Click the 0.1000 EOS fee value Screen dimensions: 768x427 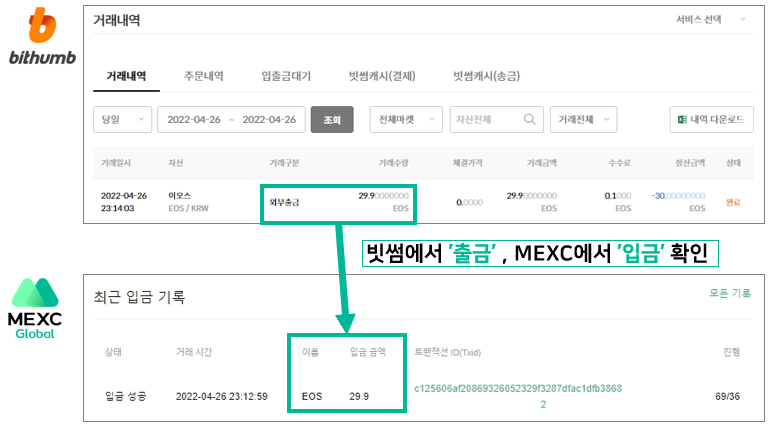pos(618,202)
